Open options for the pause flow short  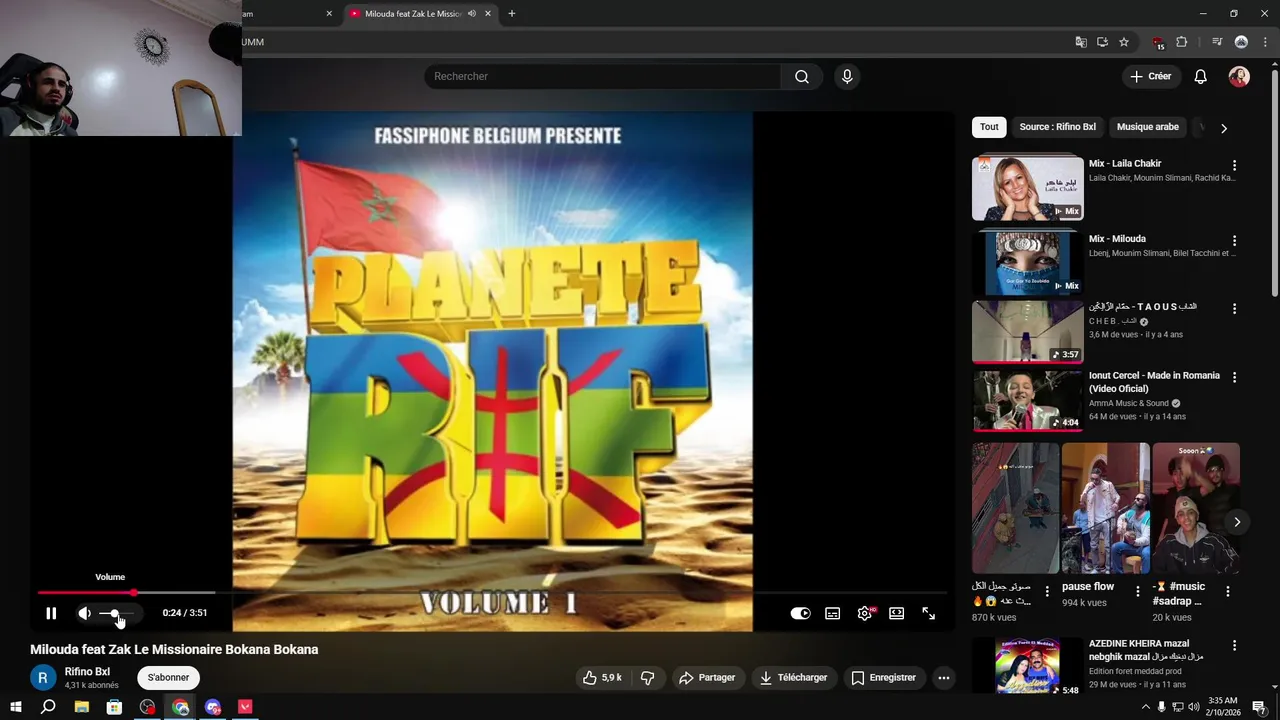point(1137,591)
